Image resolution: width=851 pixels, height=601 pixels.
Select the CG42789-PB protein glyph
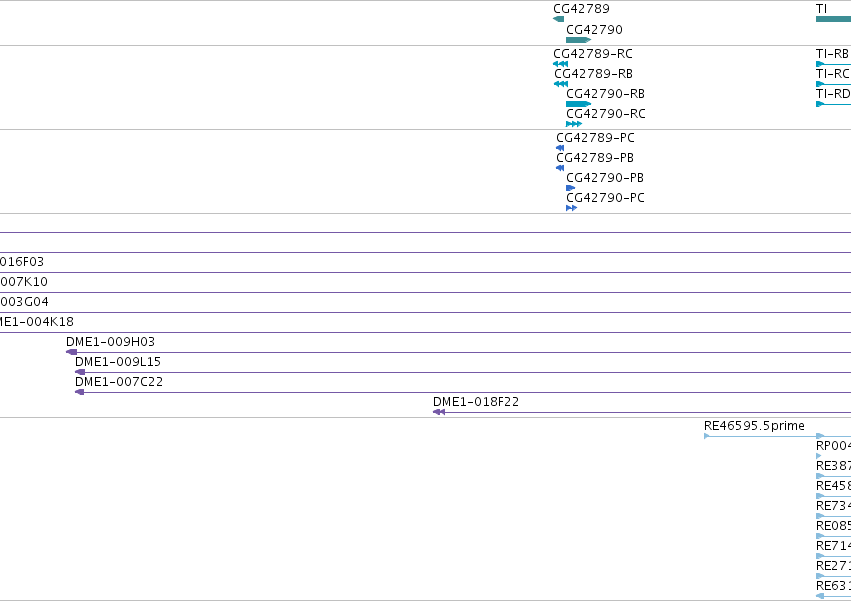[x=560, y=168]
